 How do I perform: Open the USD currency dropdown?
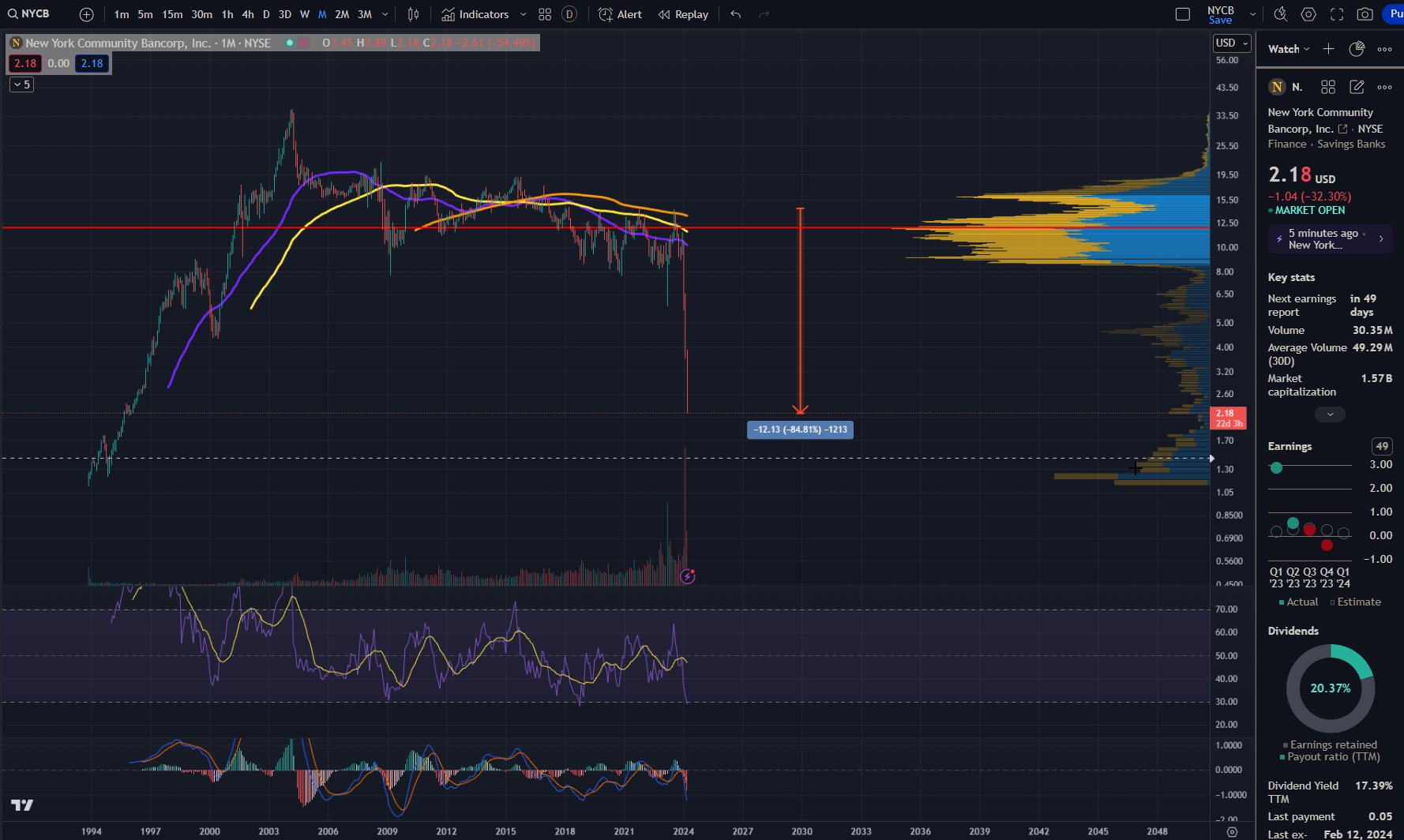pos(1232,43)
